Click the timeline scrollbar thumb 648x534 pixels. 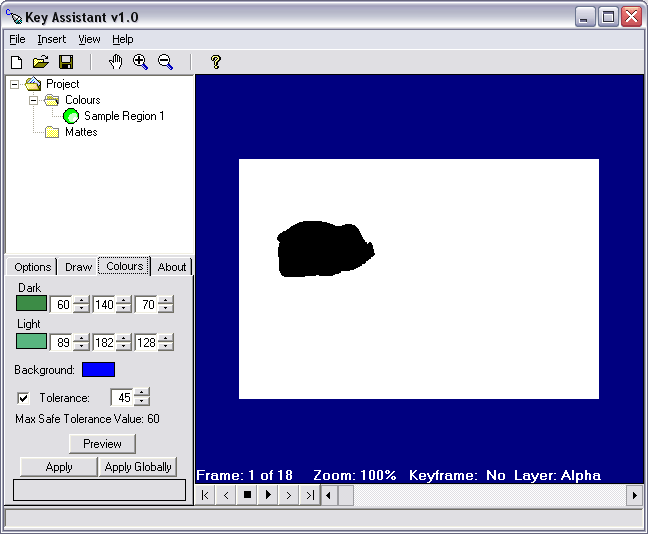click(346, 495)
